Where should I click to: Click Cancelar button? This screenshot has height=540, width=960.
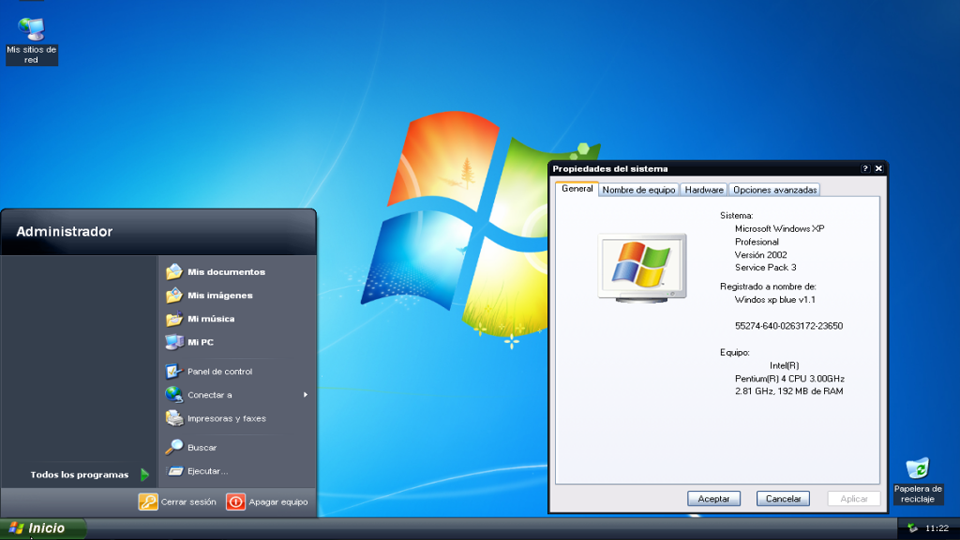[x=783, y=498]
